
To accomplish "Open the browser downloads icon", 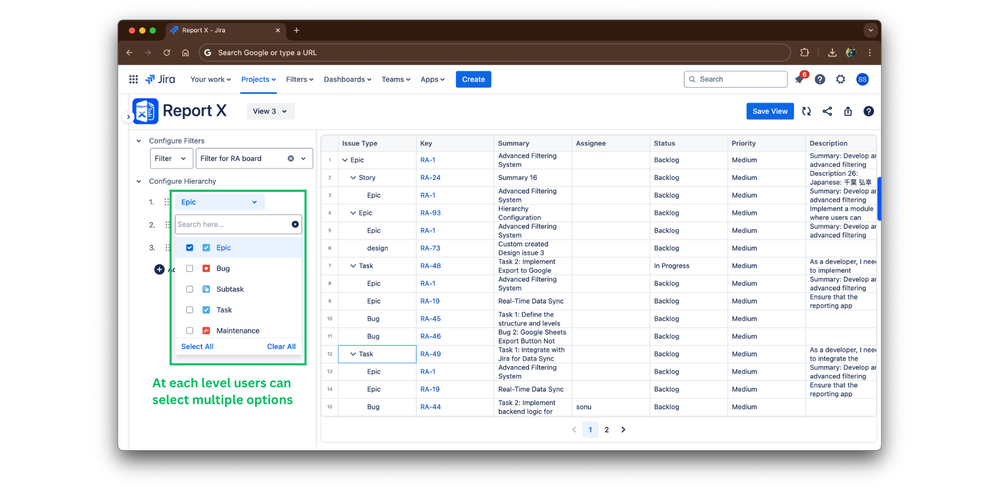I will [832, 53].
